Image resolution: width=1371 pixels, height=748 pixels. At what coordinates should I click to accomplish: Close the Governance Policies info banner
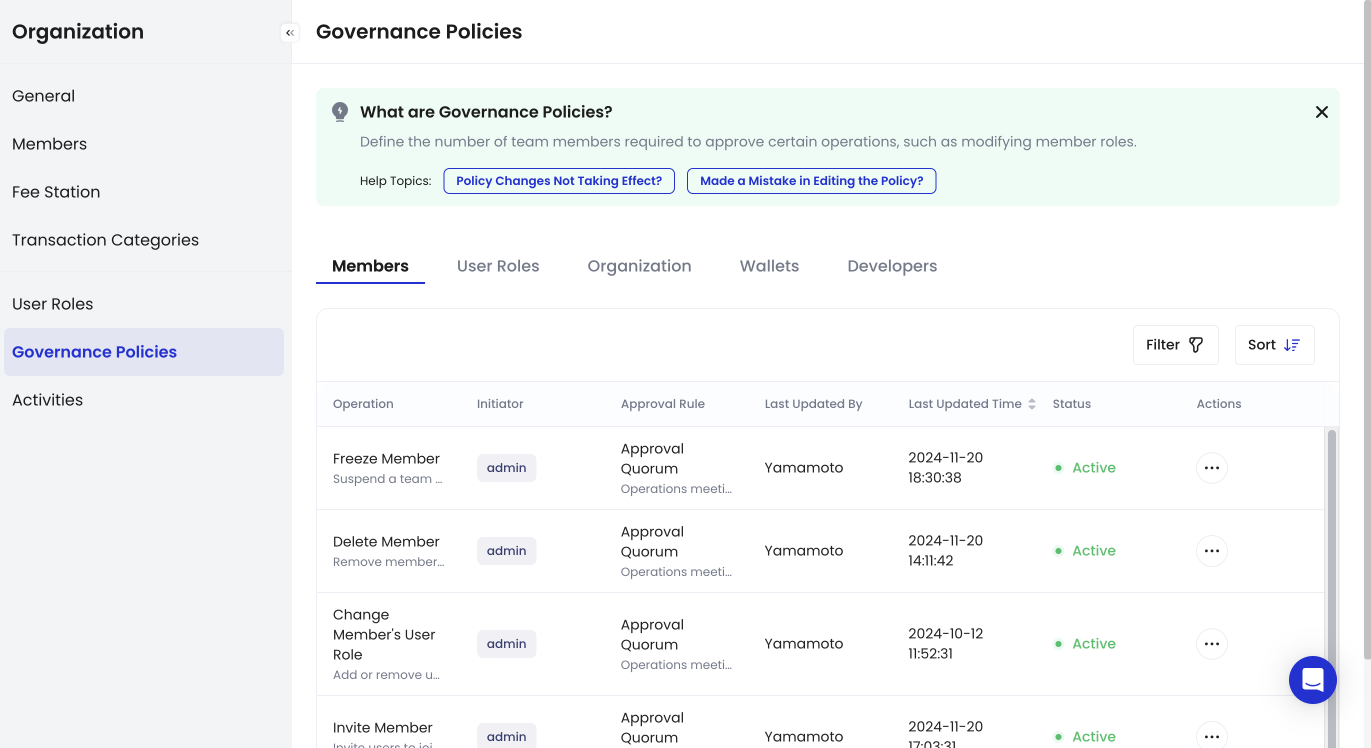tap(1321, 112)
